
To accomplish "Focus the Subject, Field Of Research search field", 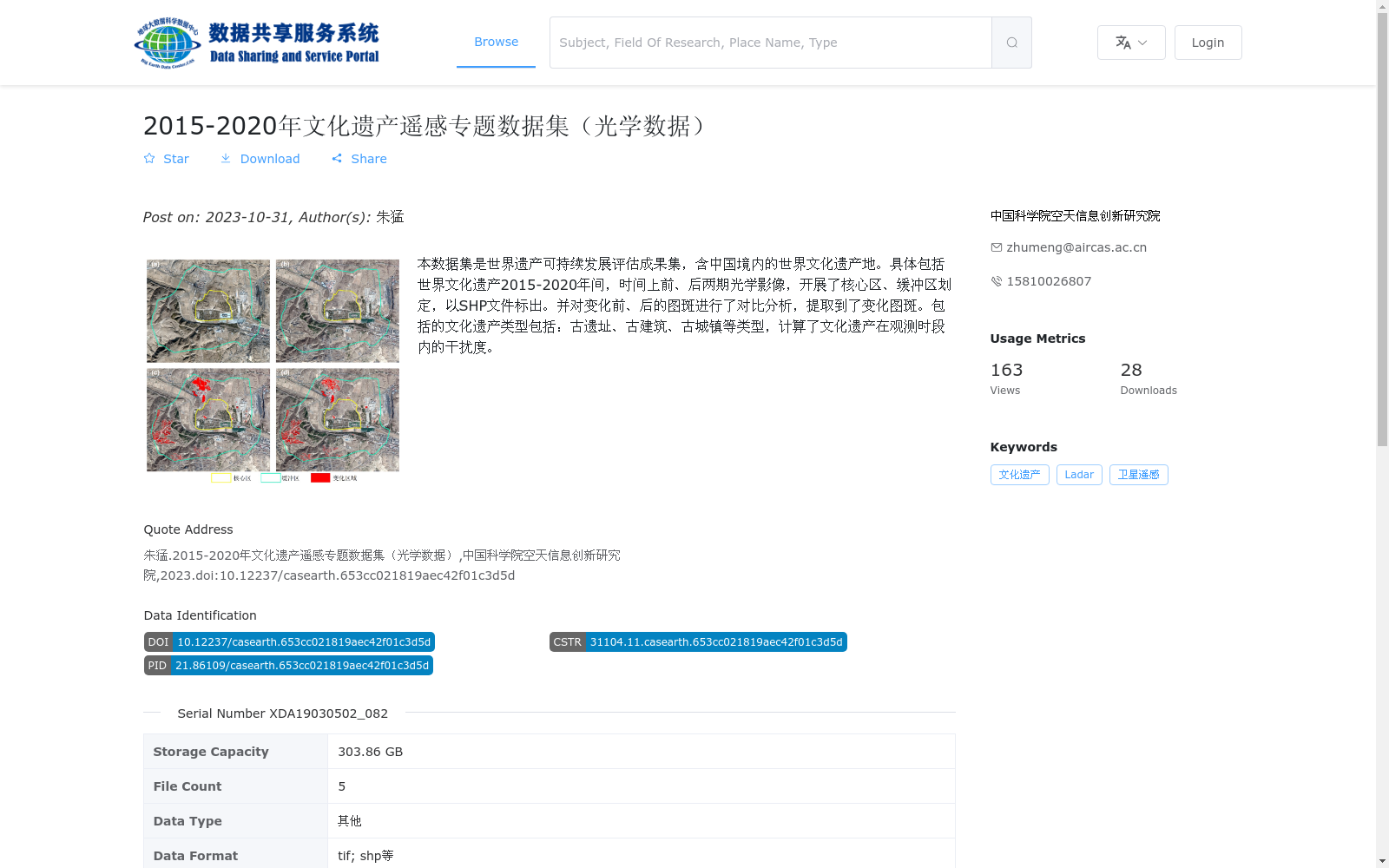I will pos(771,43).
